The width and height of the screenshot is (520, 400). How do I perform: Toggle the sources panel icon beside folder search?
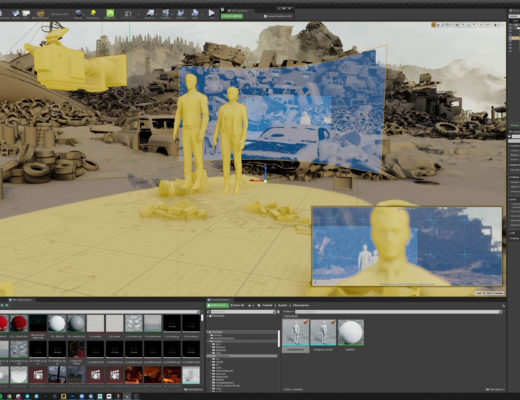[208, 312]
